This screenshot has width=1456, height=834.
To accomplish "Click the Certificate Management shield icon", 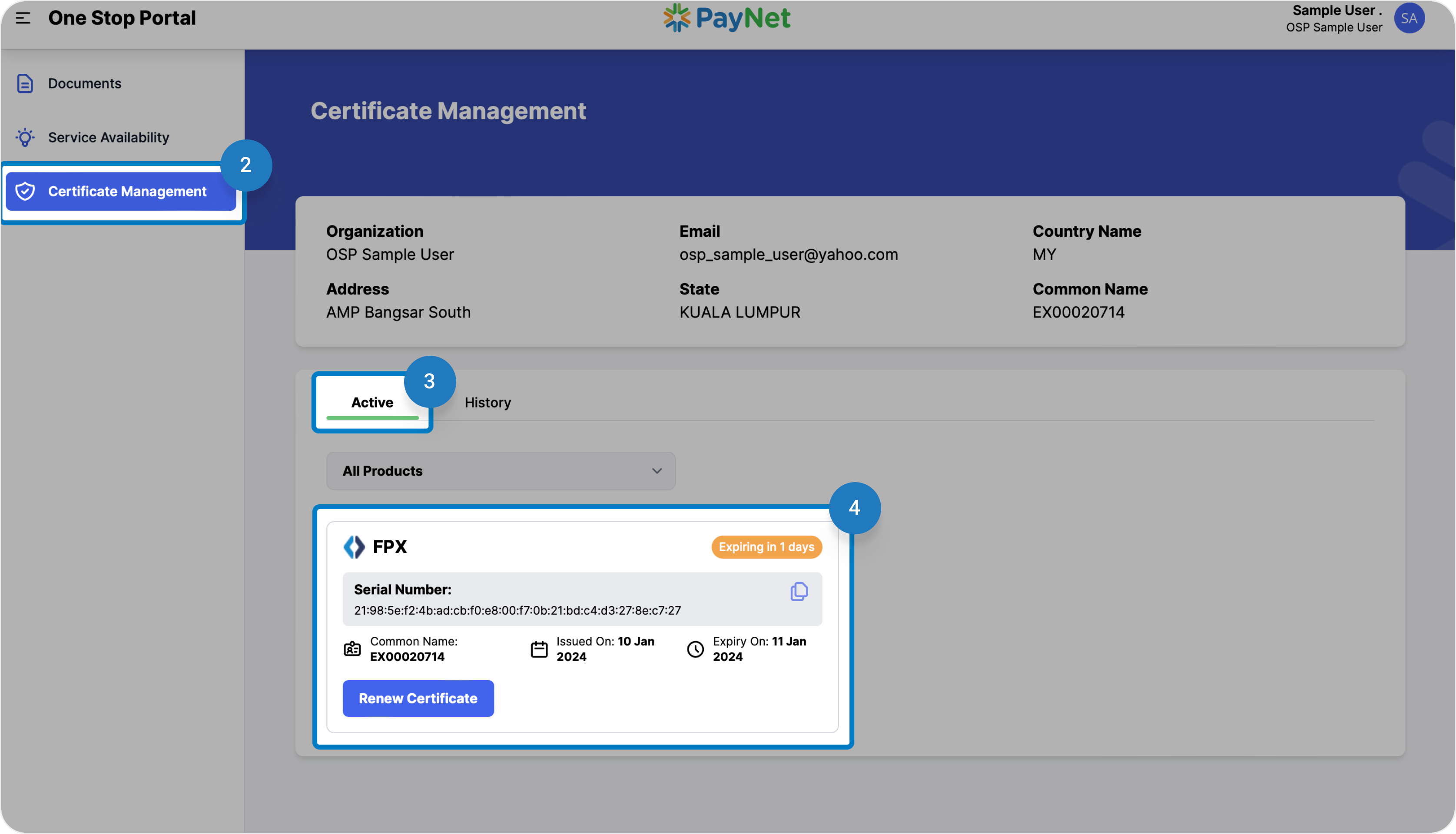I will tap(25, 191).
